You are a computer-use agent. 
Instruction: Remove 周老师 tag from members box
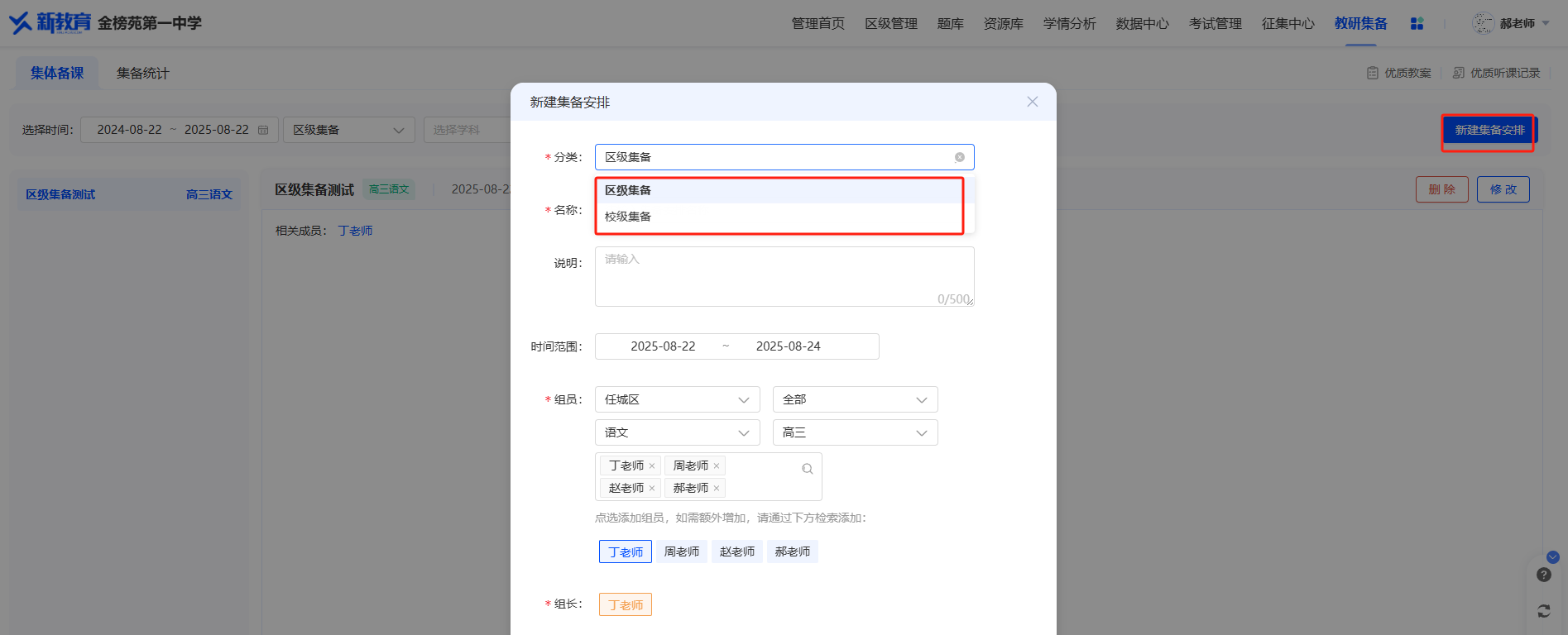tap(717, 466)
